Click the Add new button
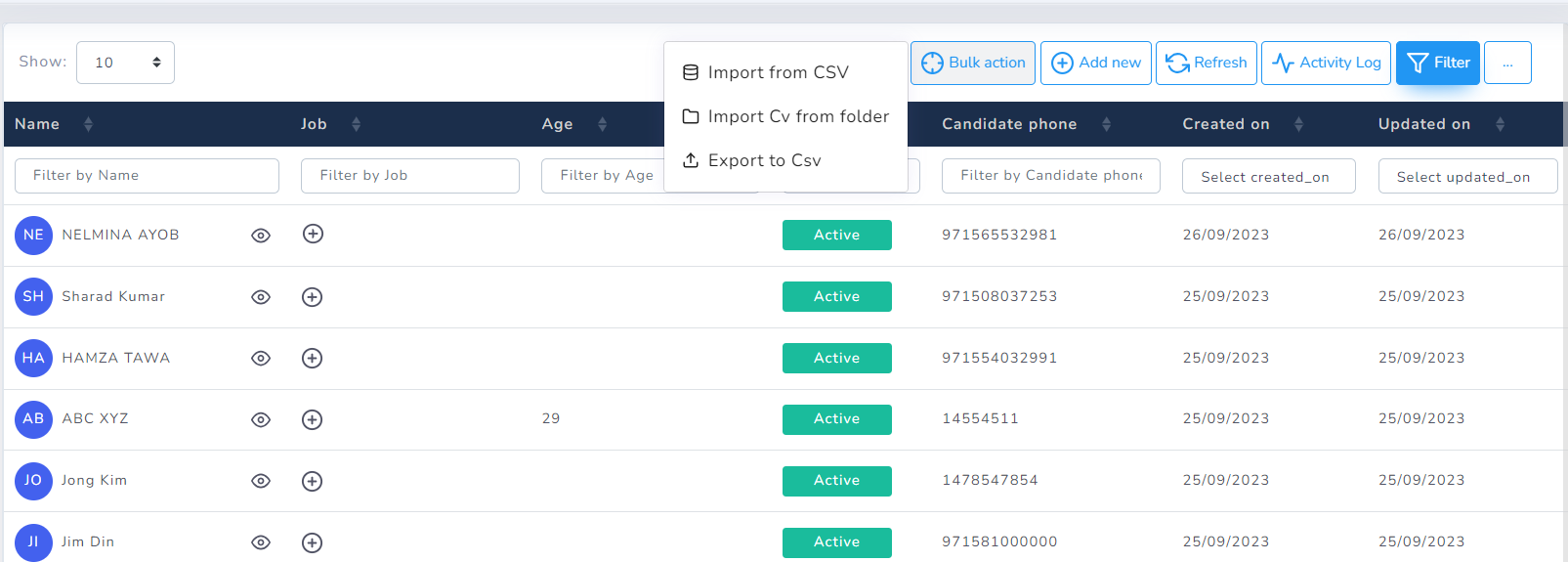This screenshot has width=1568, height=562. (1095, 63)
